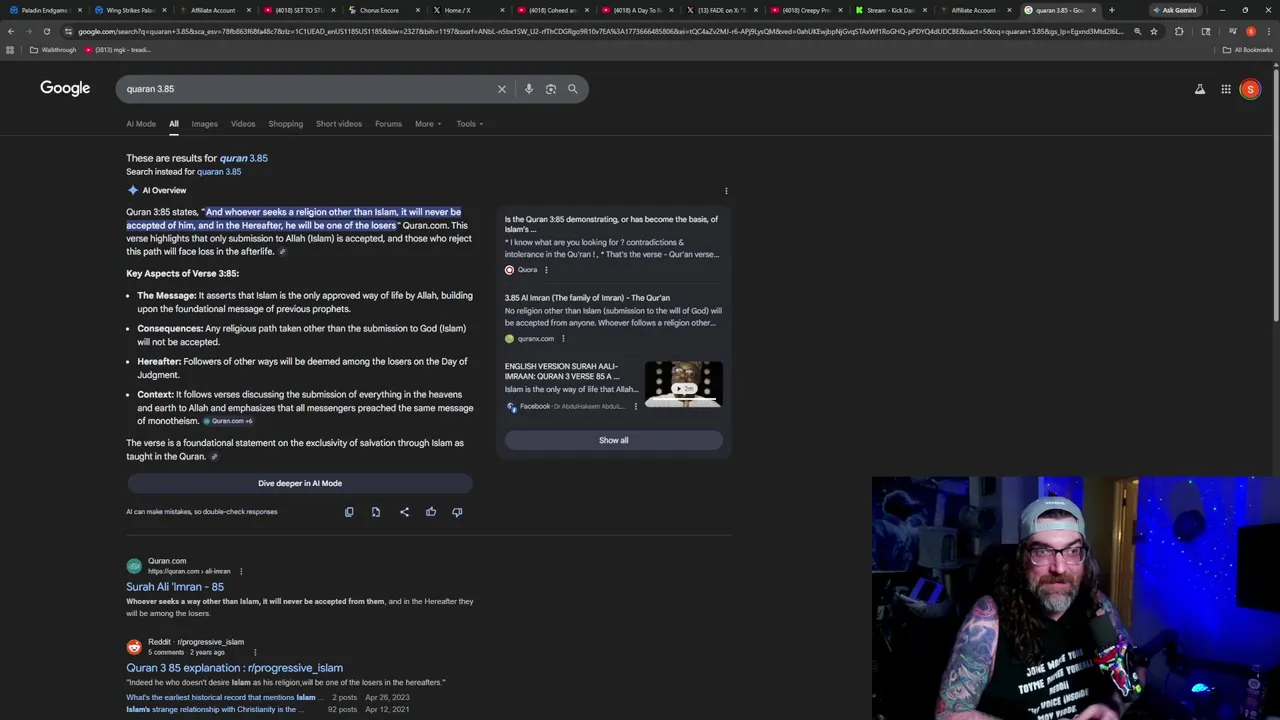Give thumbs down on AI Overview

pyautogui.click(x=457, y=512)
